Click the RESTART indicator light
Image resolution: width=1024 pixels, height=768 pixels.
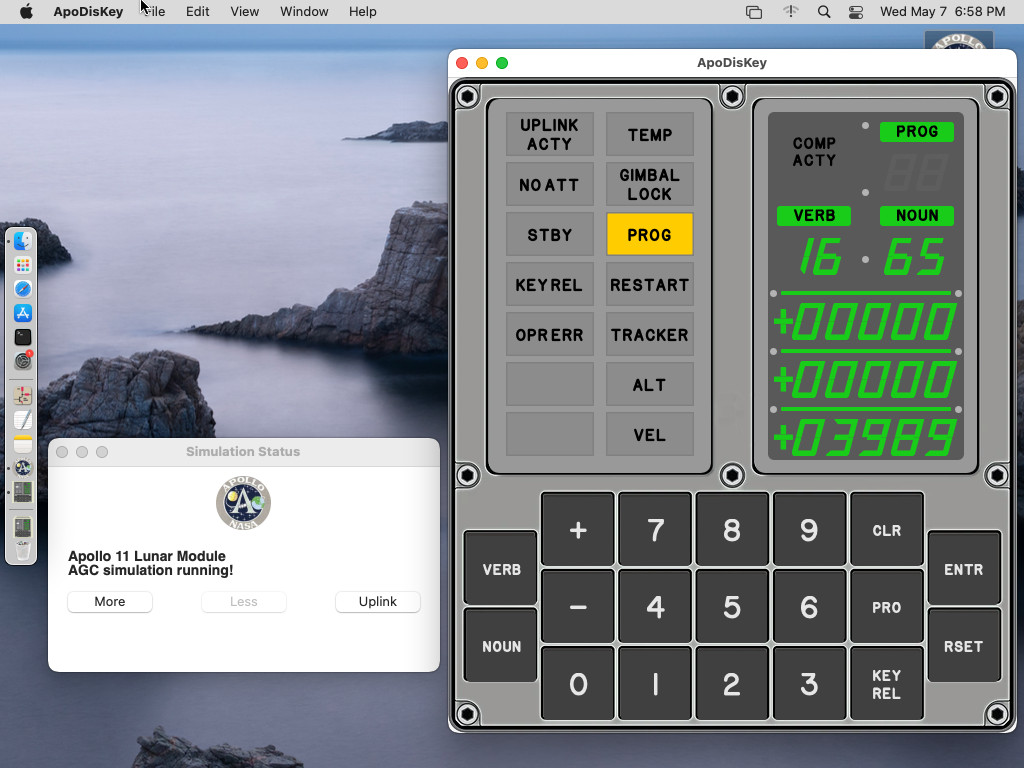[650, 285]
